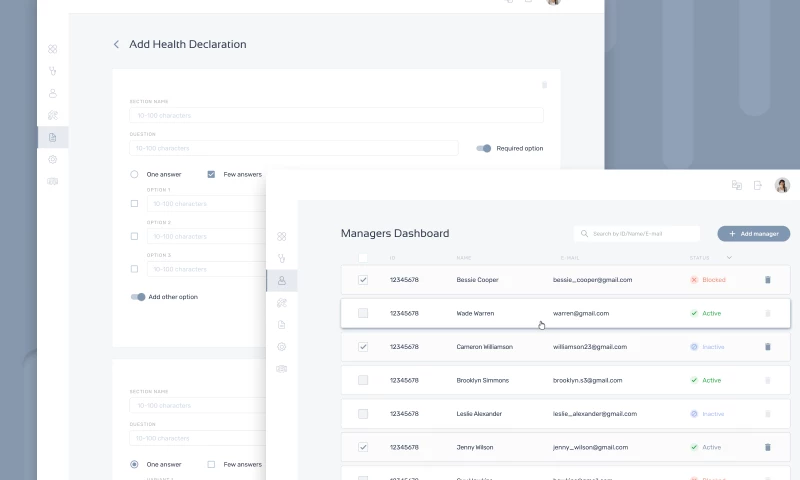The width and height of the screenshot is (800, 480).
Task: Check Few answers checkbox in second section
Action: click(x=211, y=464)
